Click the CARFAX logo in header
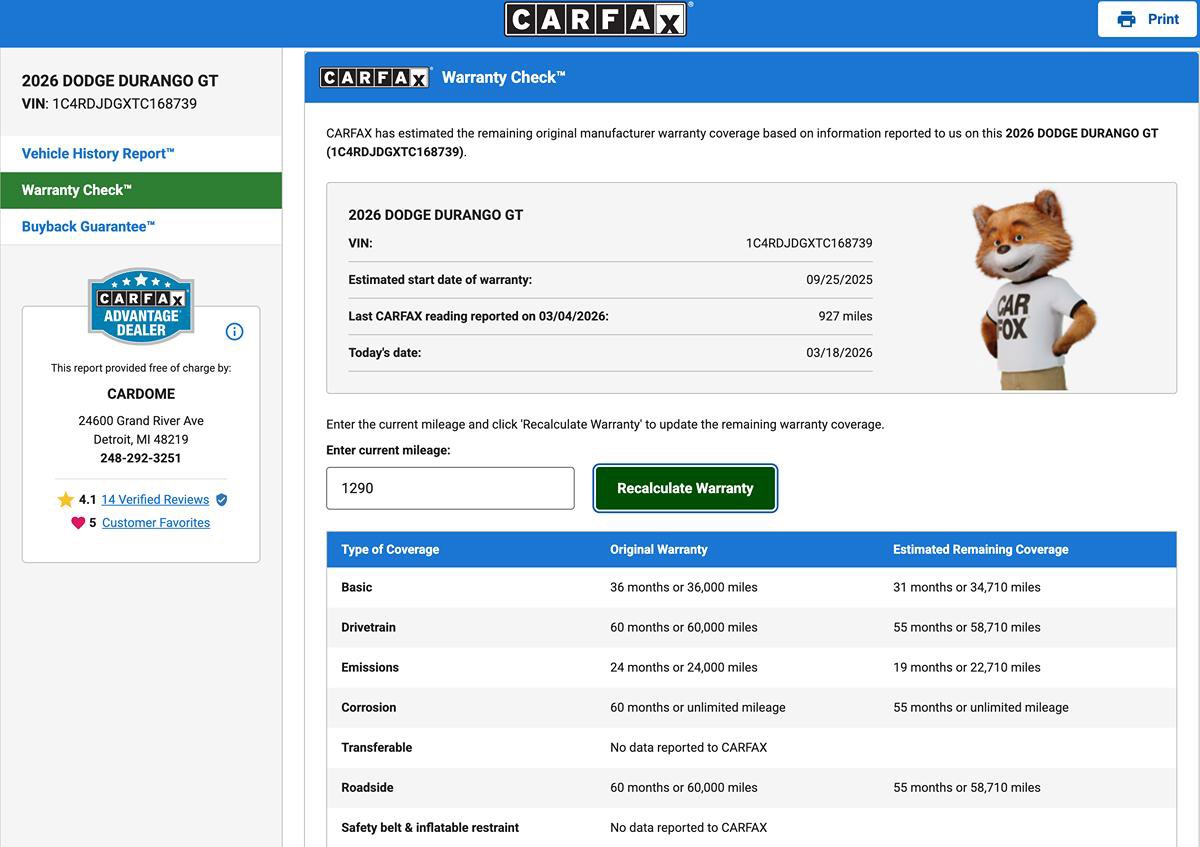Viewport: 1200px width, 847px height. pyautogui.click(x=596, y=19)
